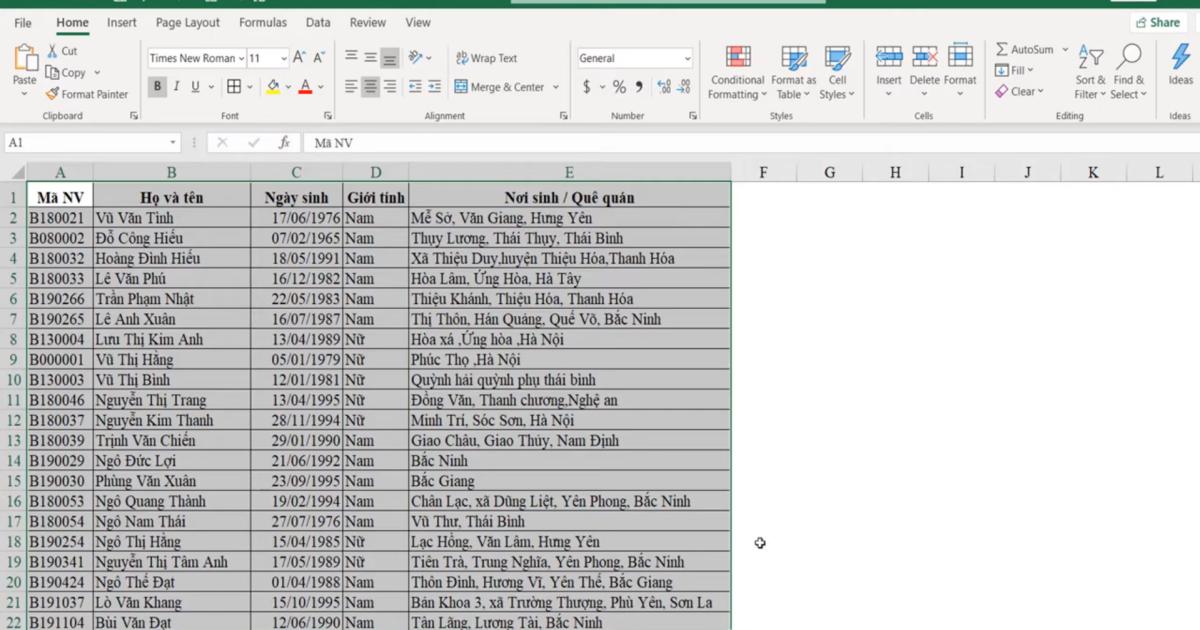Open the Times New Roman font dropdown
Screen dimensions: 1200x630
click(242, 58)
